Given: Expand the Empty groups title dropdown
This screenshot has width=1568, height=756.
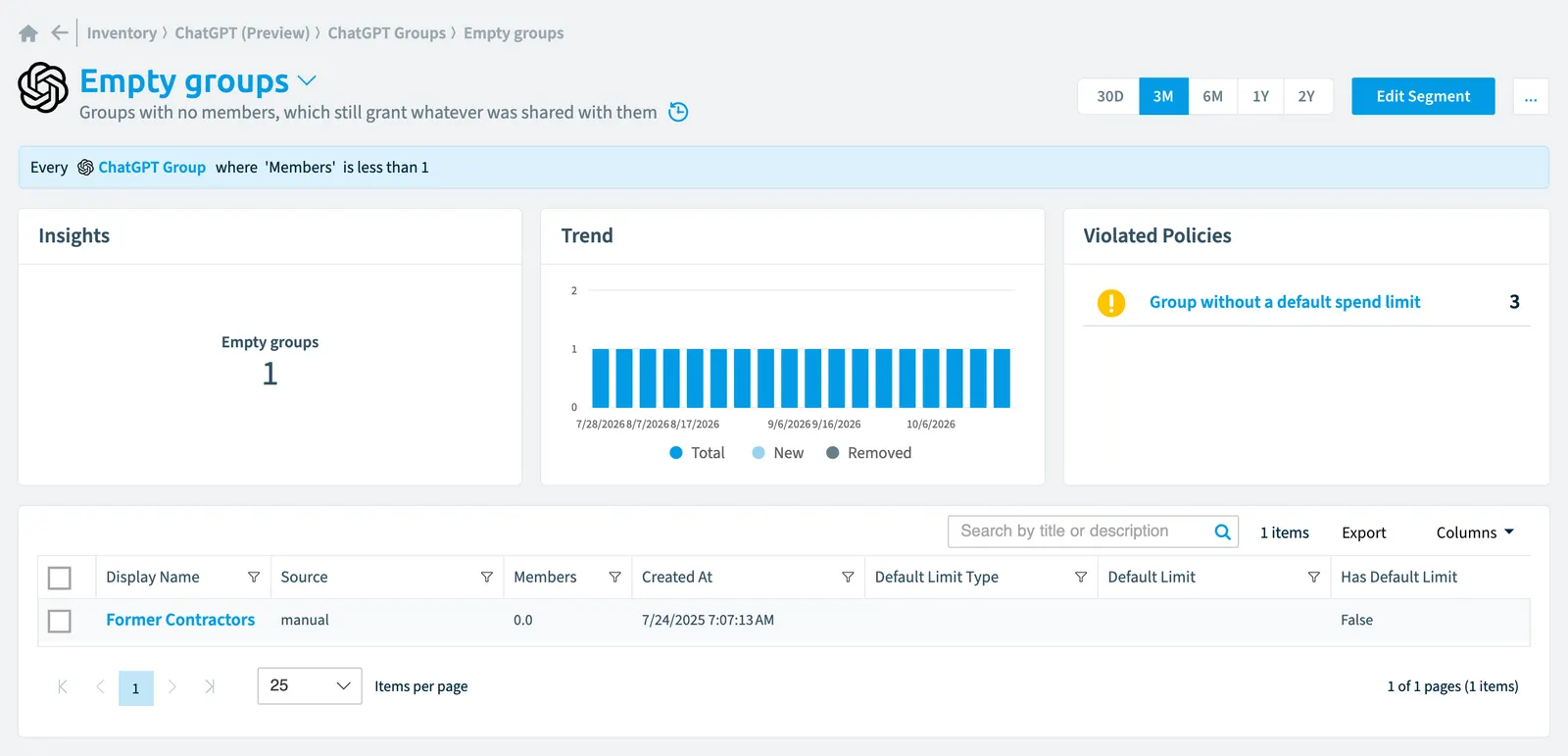Looking at the screenshot, I should coord(308,80).
